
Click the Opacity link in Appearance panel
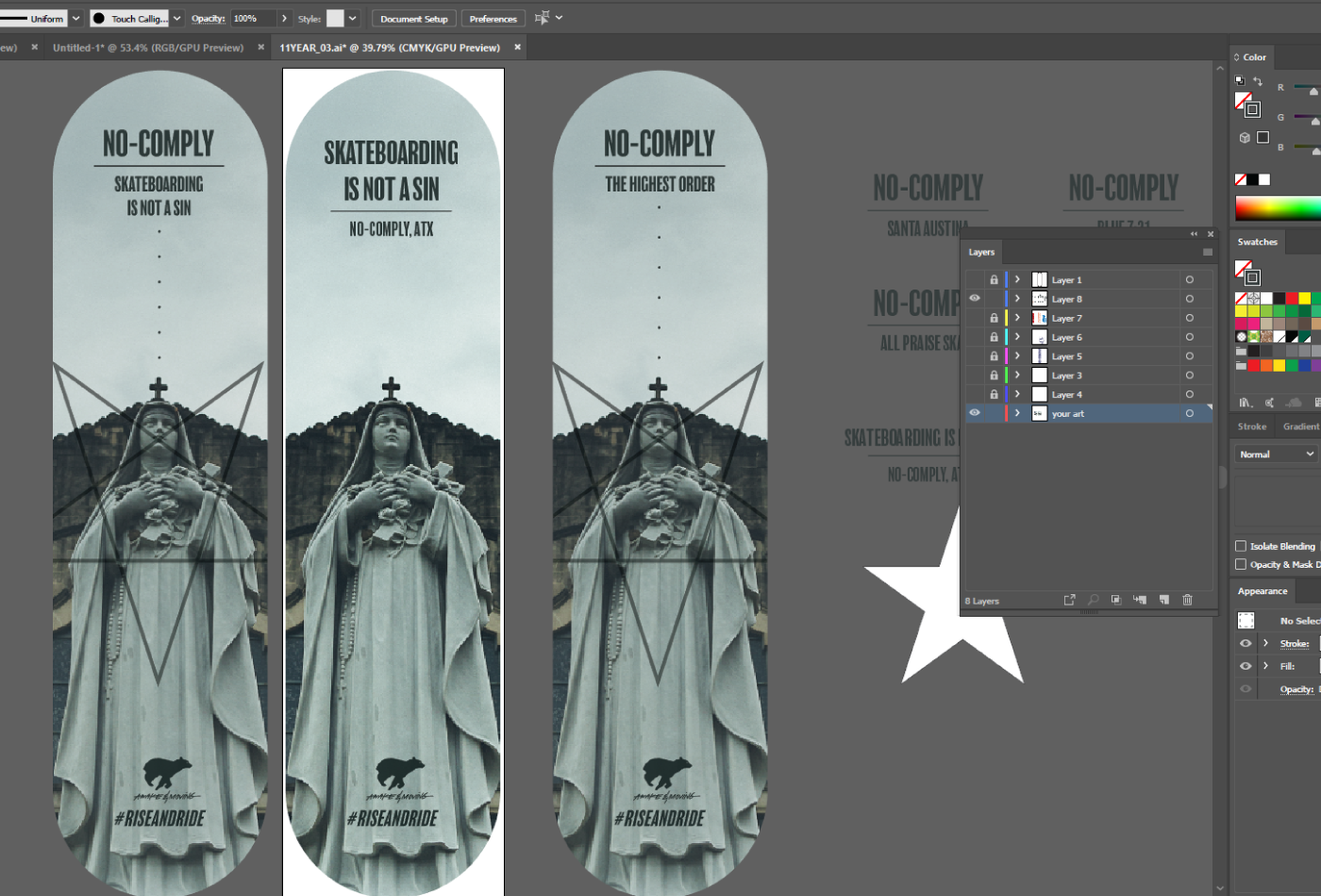point(1296,689)
